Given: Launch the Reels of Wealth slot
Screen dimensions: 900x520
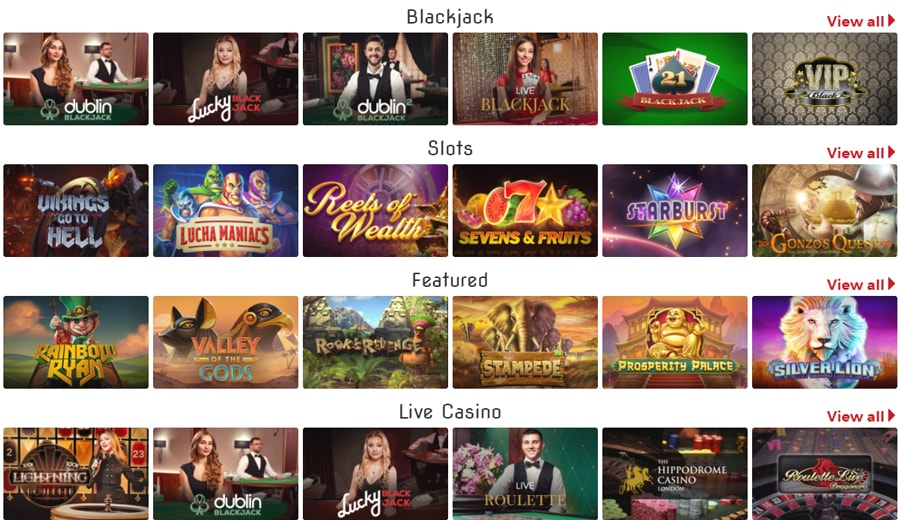Looking at the screenshot, I should [x=375, y=211].
